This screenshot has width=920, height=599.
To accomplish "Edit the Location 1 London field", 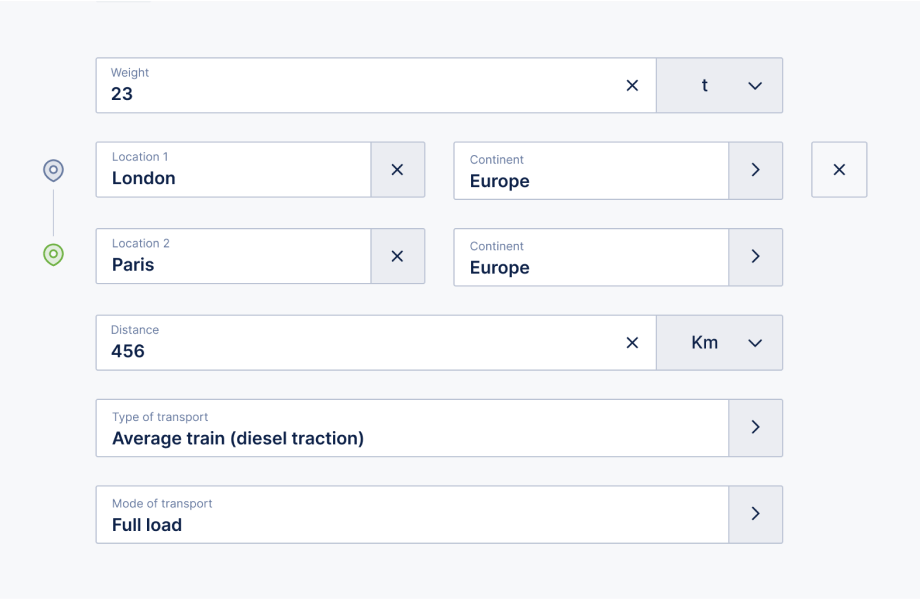I will 234,170.
